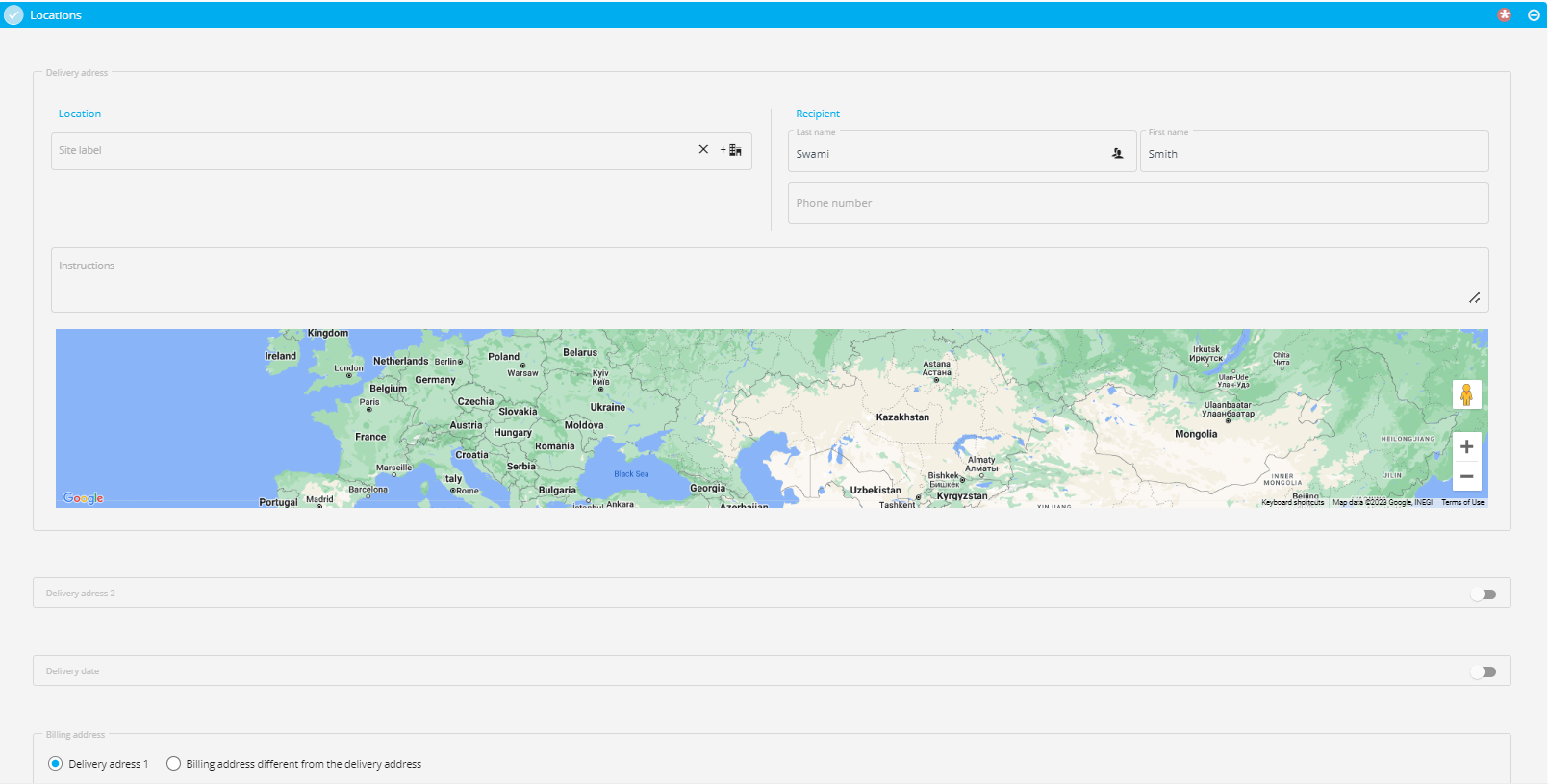
Task: Click Uzbekistan label on the map
Action: (876, 490)
